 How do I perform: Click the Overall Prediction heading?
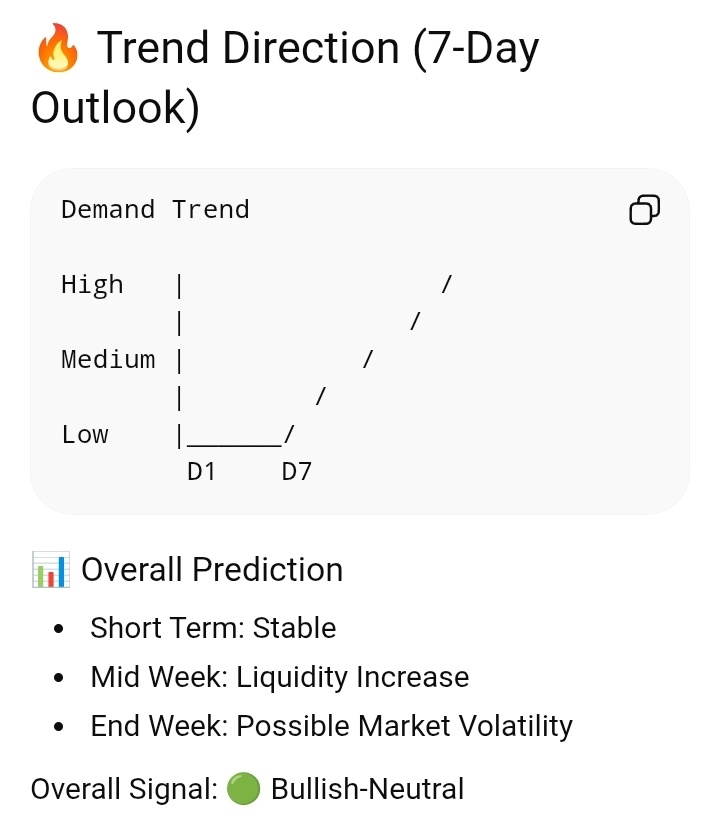[x=212, y=569]
